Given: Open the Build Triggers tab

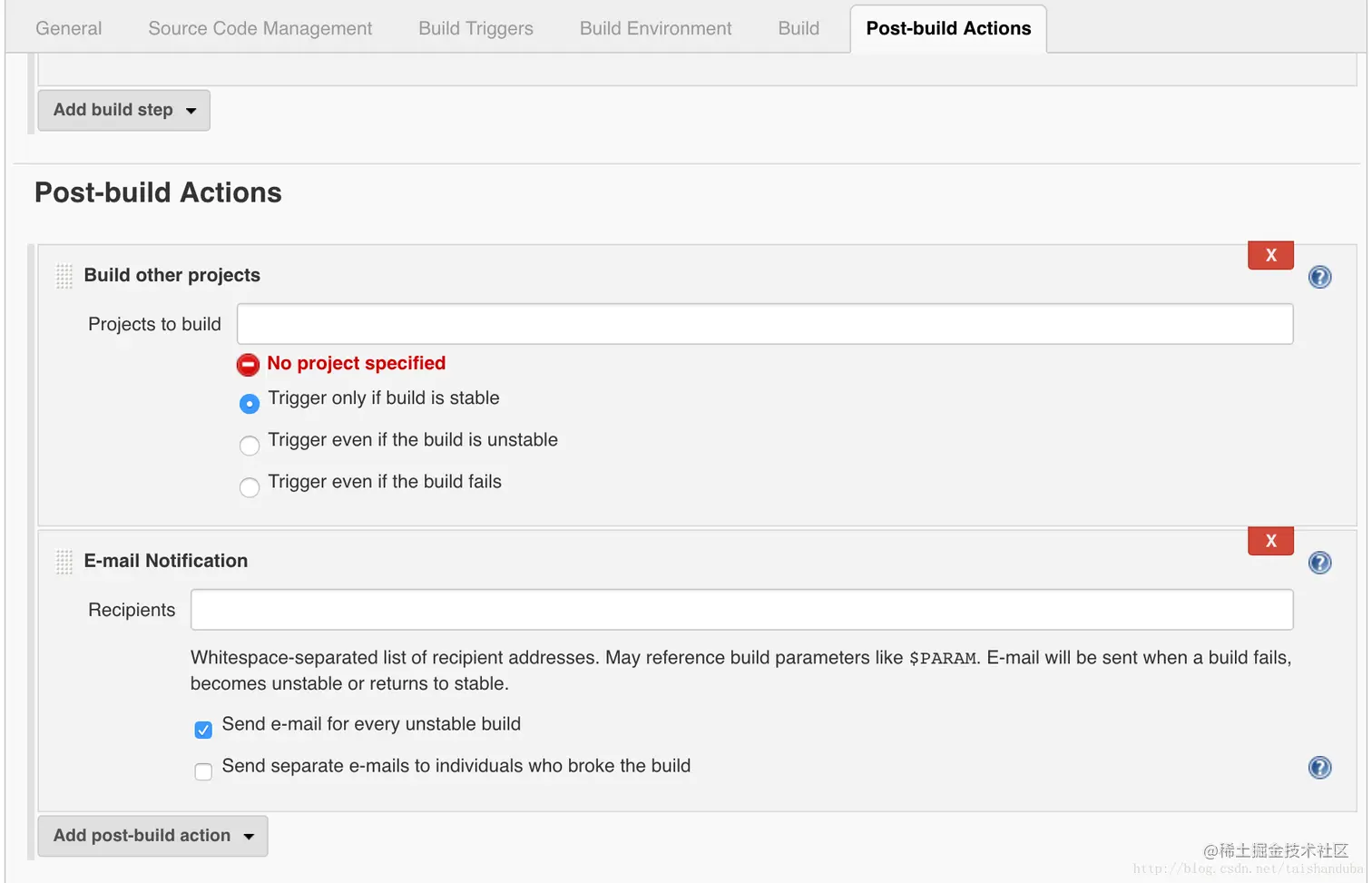Looking at the screenshot, I should 475,28.
